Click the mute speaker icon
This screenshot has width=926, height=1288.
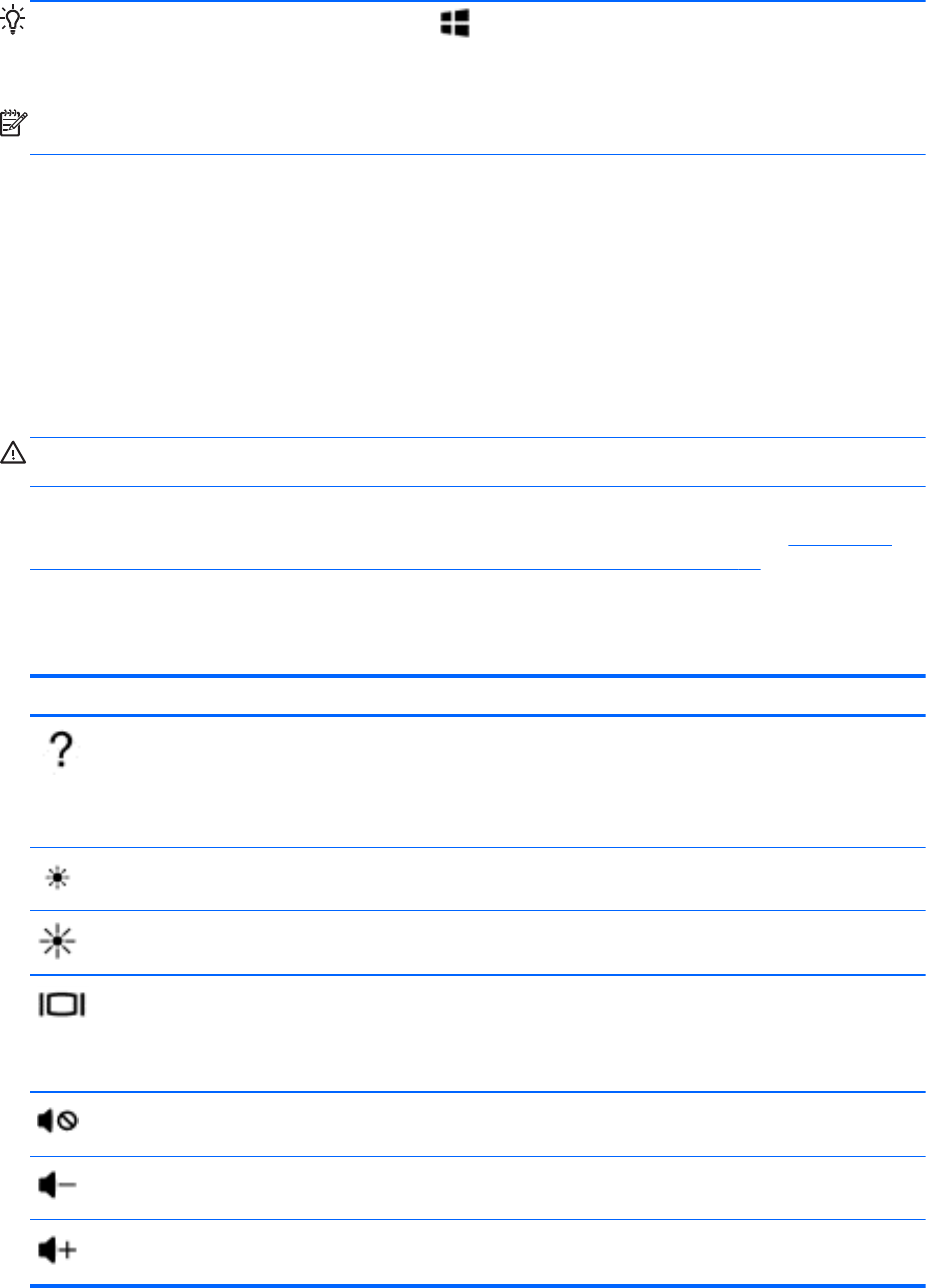[60, 1122]
